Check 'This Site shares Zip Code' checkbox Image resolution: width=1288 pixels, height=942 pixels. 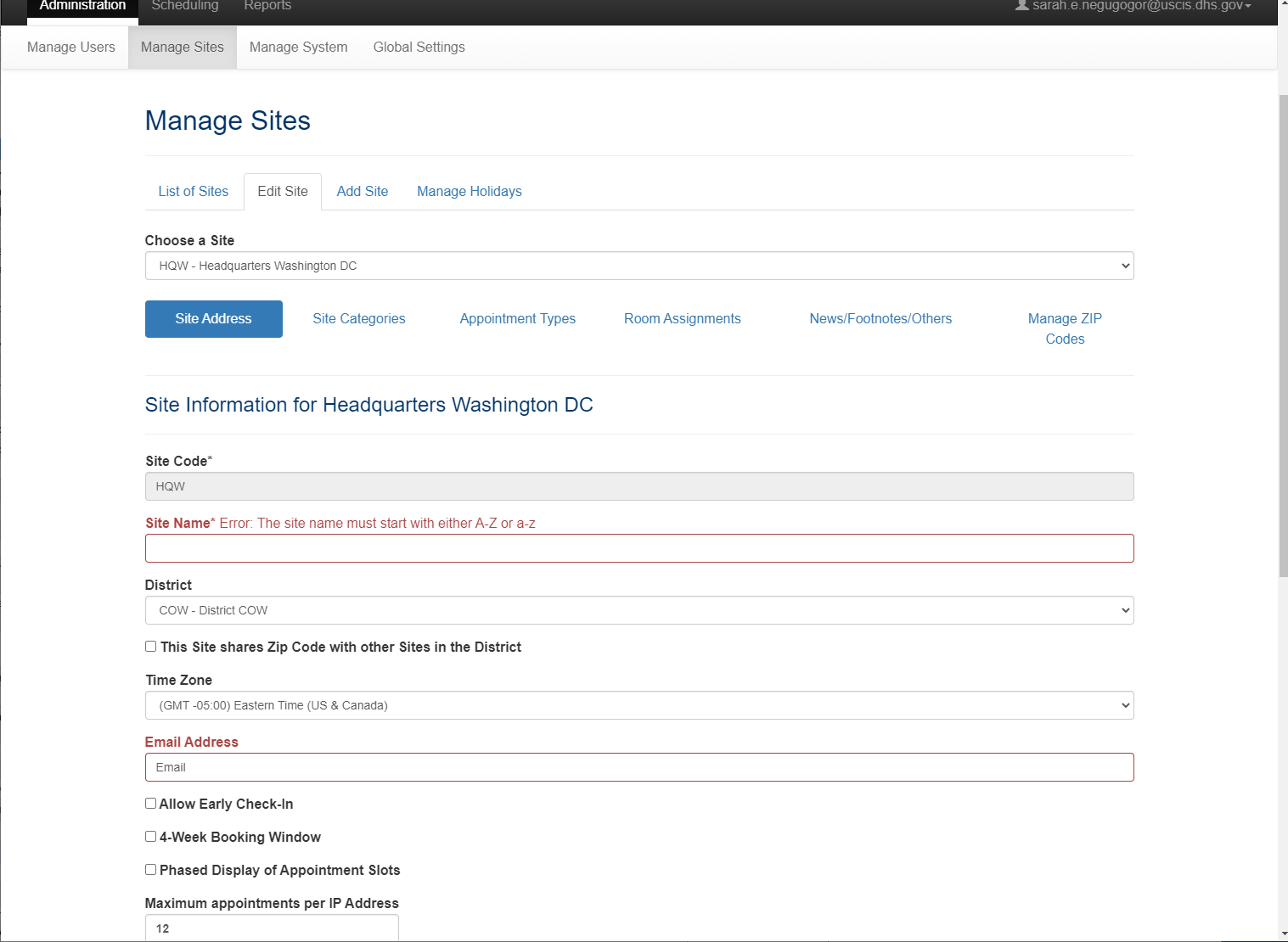[150, 647]
